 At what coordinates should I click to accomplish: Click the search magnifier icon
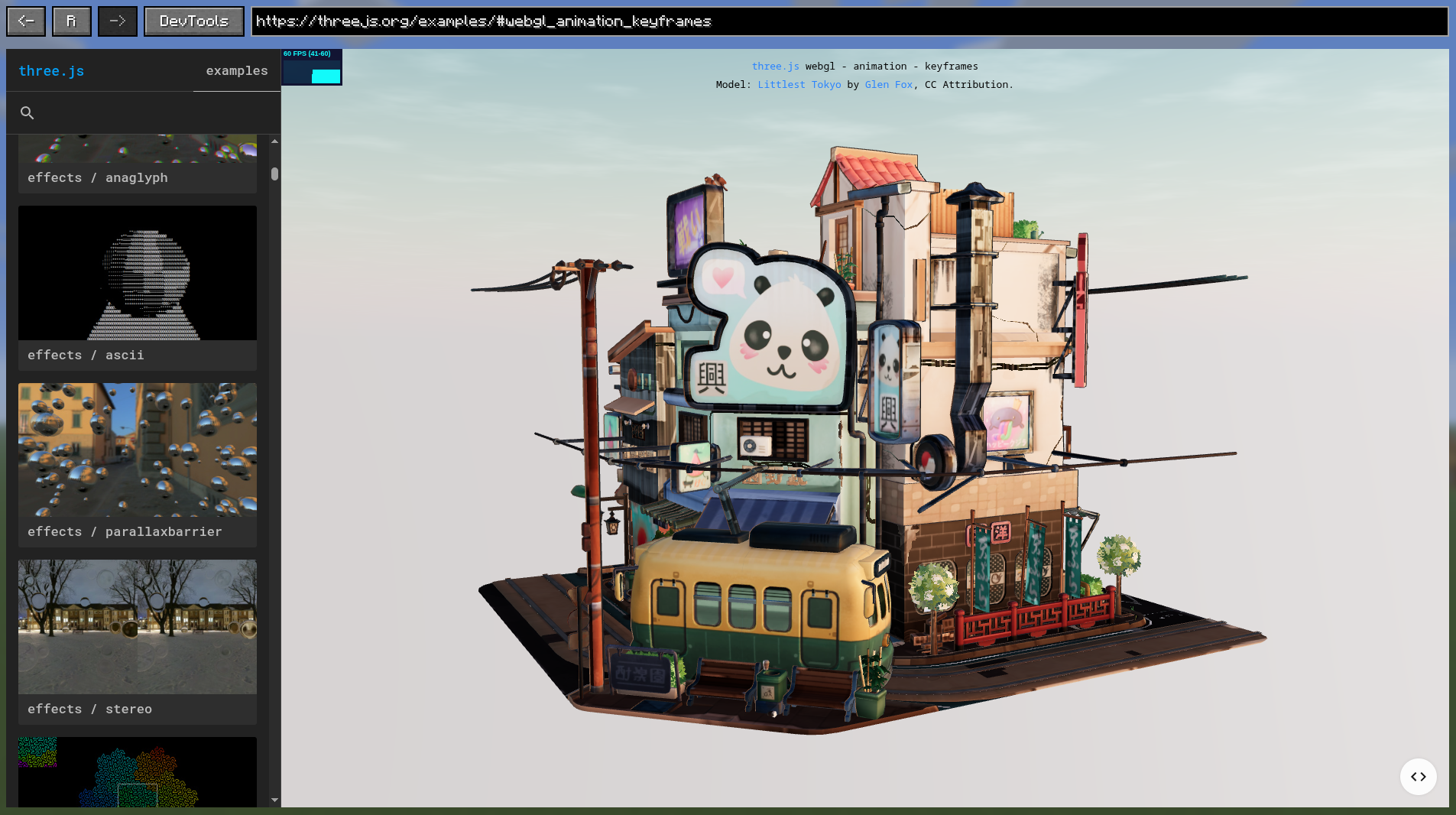tap(28, 113)
